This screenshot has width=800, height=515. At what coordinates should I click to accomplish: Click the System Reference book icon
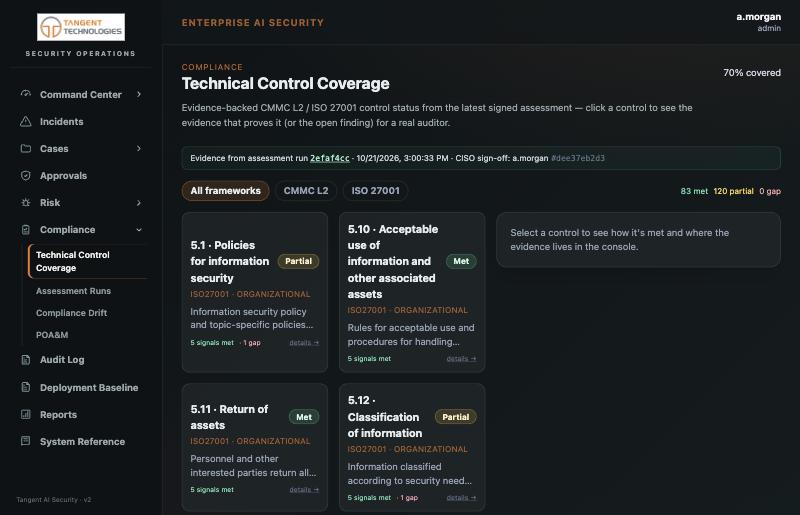[x=26, y=441]
